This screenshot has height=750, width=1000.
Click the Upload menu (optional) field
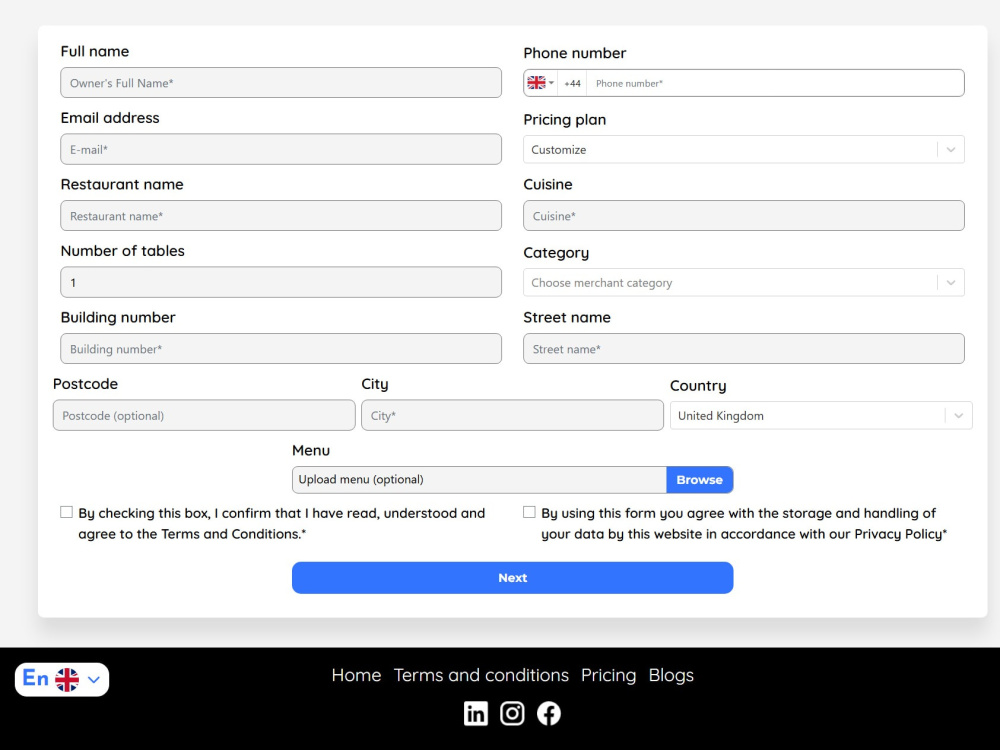pyautogui.click(x=479, y=480)
